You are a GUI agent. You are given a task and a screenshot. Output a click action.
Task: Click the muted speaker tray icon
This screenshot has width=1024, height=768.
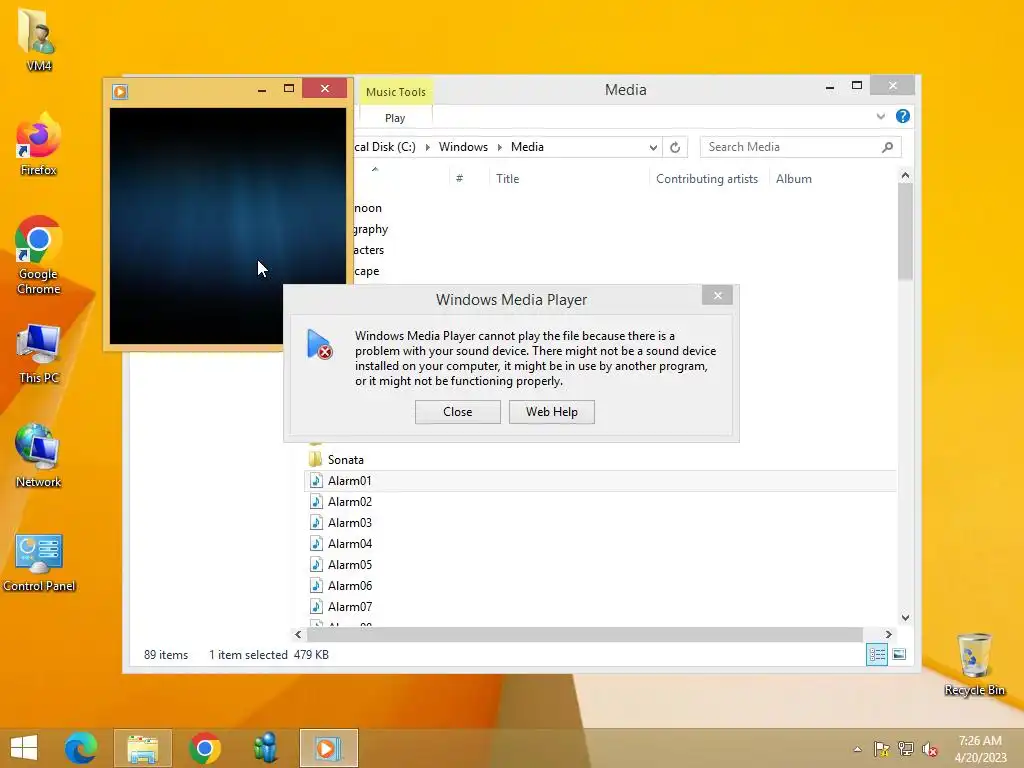coord(930,749)
